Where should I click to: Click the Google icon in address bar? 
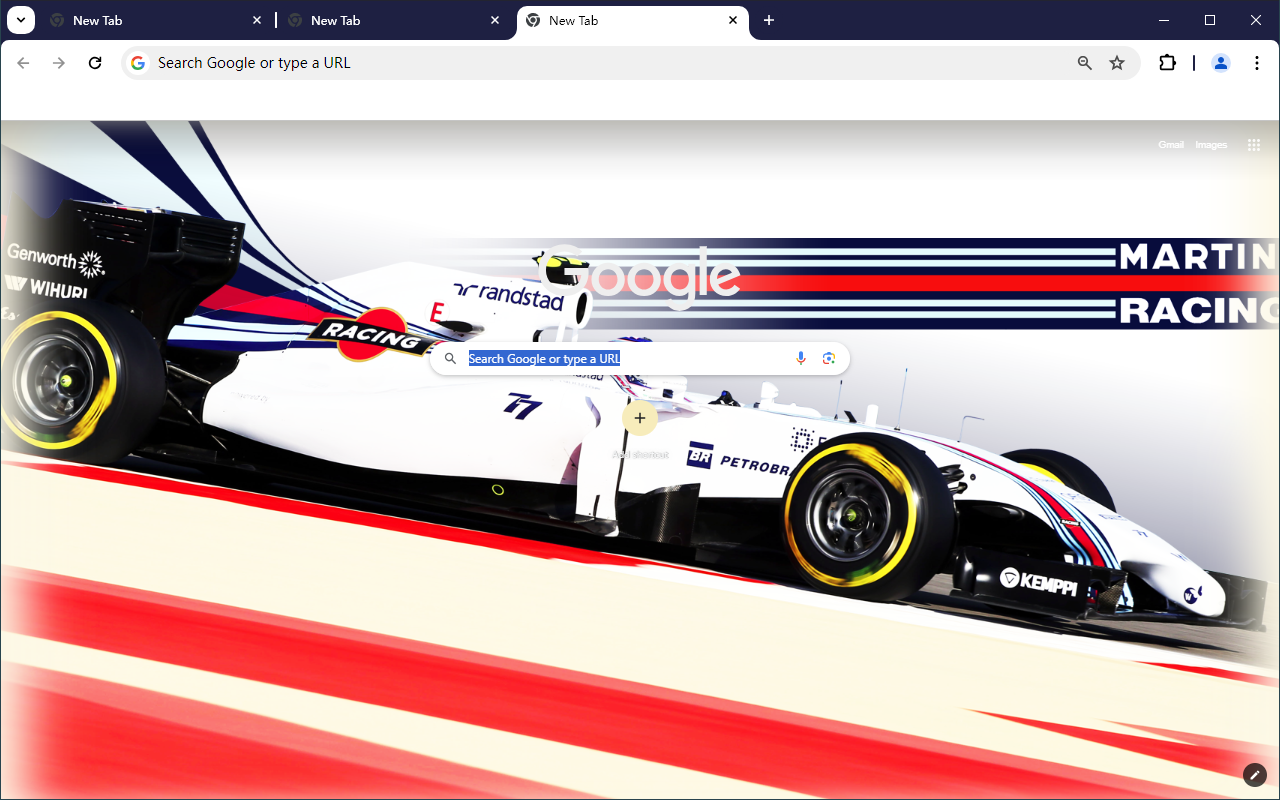(138, 63)
